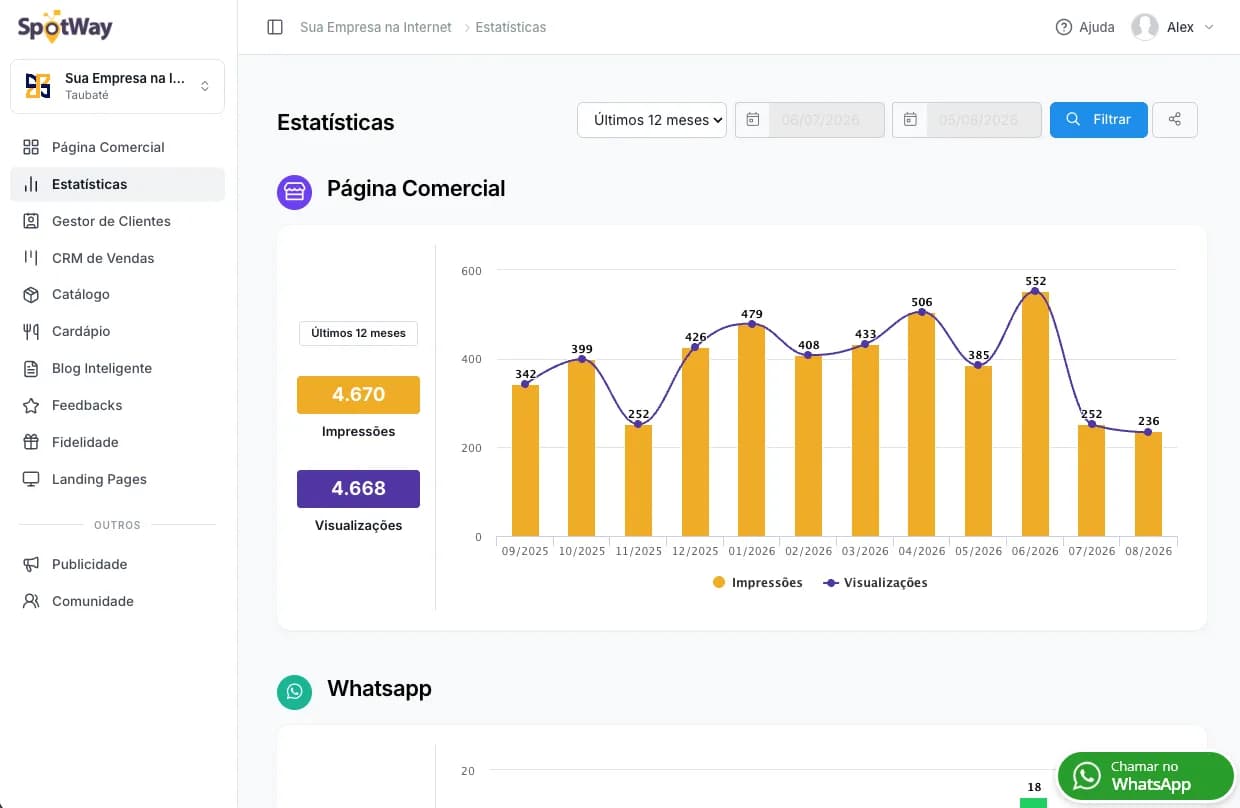Click the Página Comercial grid icon
1240x808 pixels.
point(31,147)
